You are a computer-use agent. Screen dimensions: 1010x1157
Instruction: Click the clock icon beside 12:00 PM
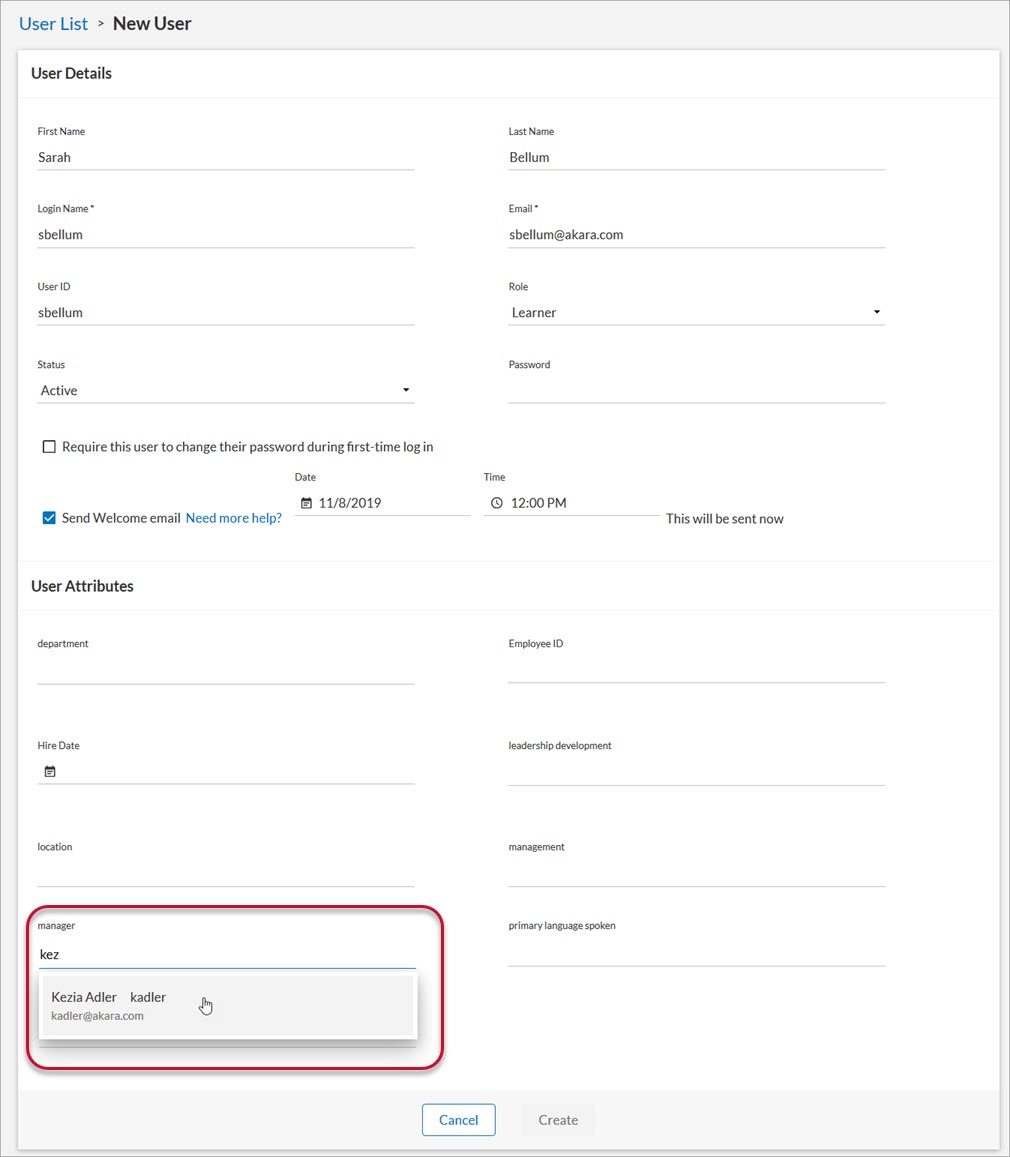click(x=497, y=503)
